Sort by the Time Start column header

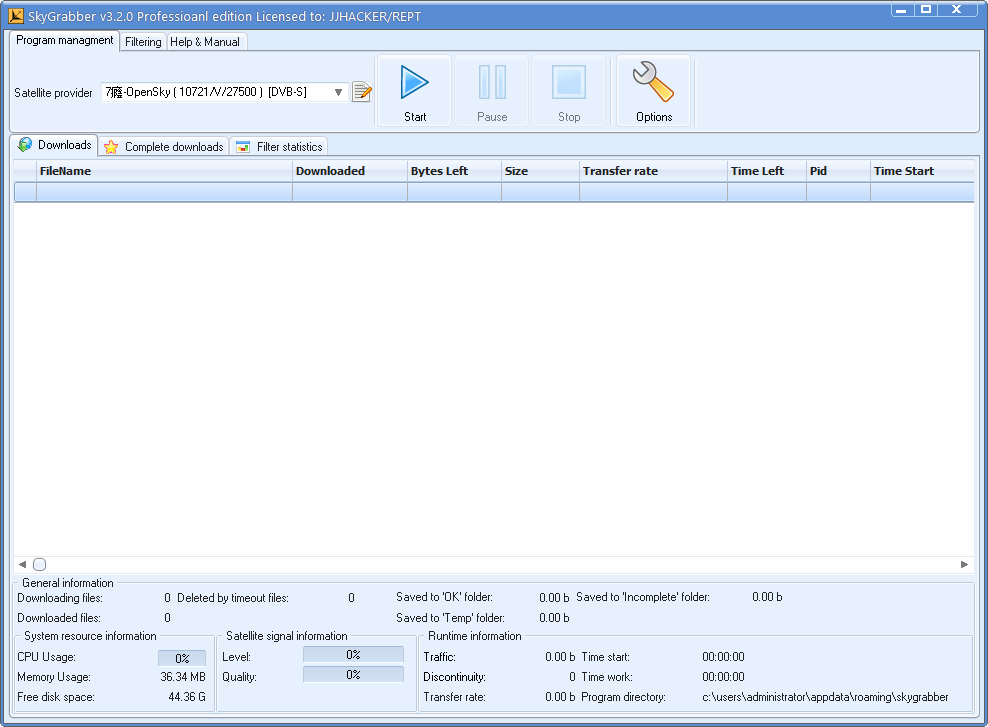tap(922, 171)
